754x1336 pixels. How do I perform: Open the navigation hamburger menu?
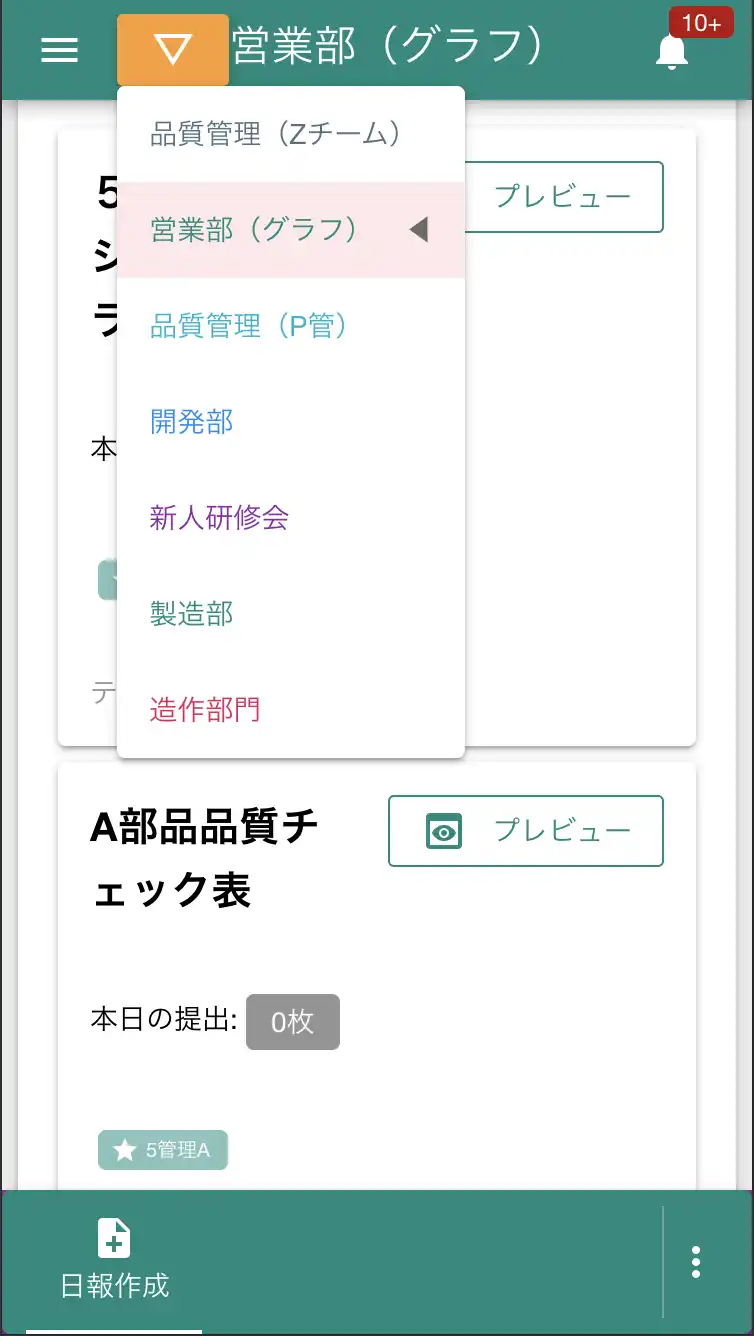[x=59, y=50]
